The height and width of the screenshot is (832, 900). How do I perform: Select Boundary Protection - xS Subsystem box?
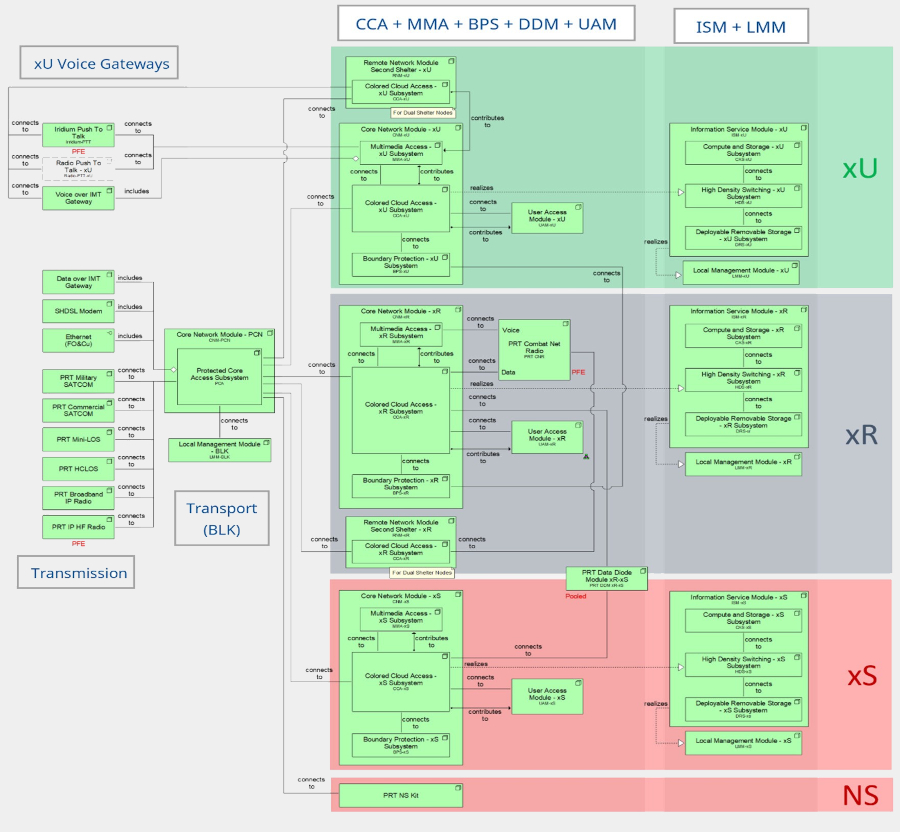[x=401, y=744]
